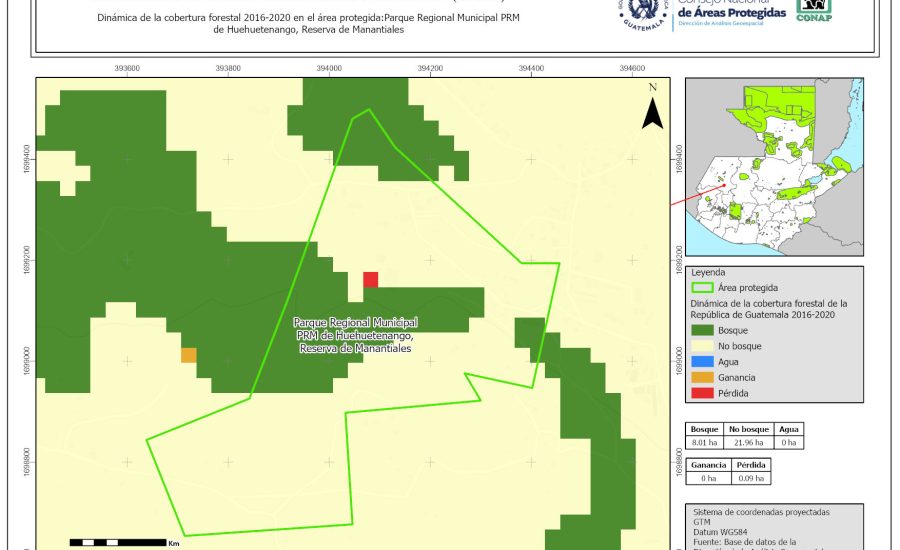Image resolution: width=900 pixels, height=550 pixels.
Task: Select the blue Agua legend swatch
Action: click(x=707, y=362)
